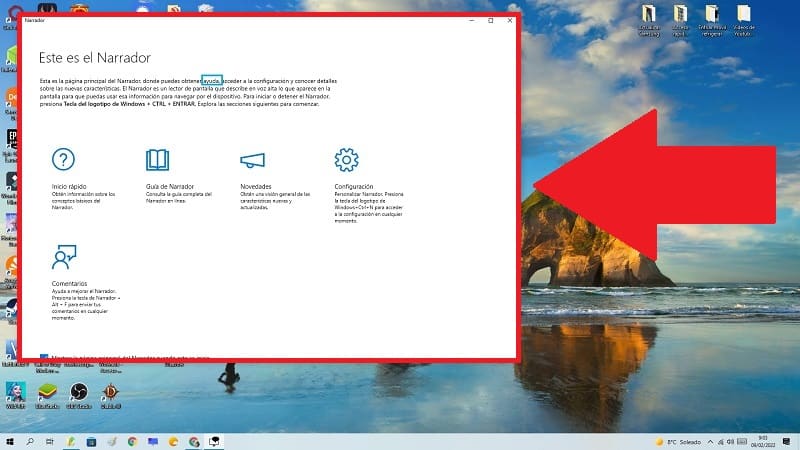Click the 'Comentarios' label
Viewport: 800px width, 450px height.
pos(69,283)
